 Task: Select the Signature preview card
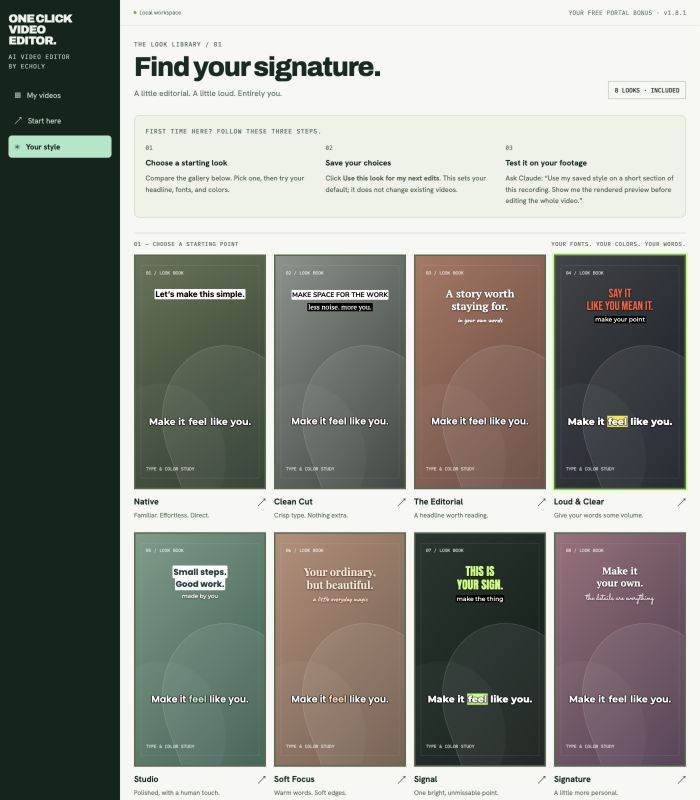coord(620,649)
